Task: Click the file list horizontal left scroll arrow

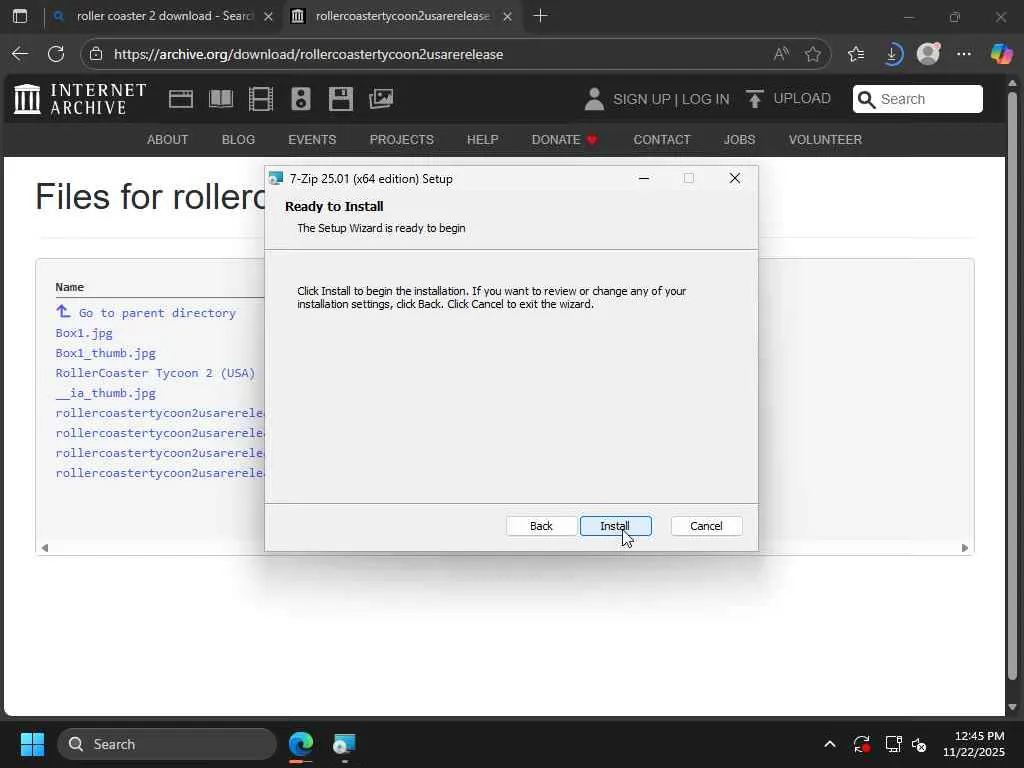Action: tap(44, 548)
